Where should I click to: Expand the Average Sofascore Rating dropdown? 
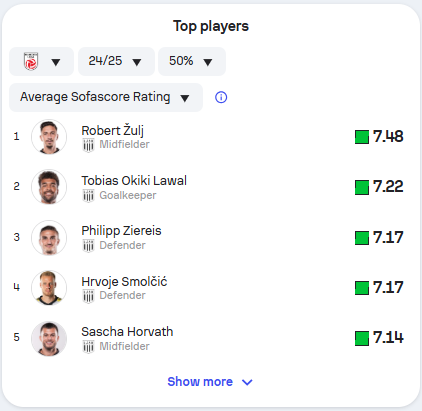(x=106, y=97)
